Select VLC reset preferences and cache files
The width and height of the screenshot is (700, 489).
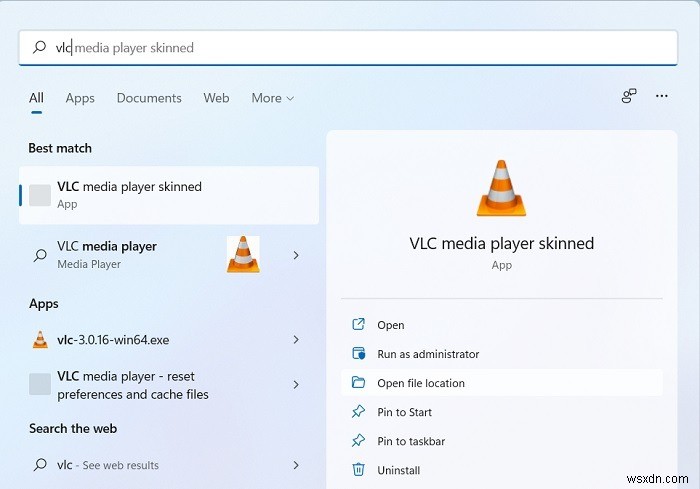169,385
